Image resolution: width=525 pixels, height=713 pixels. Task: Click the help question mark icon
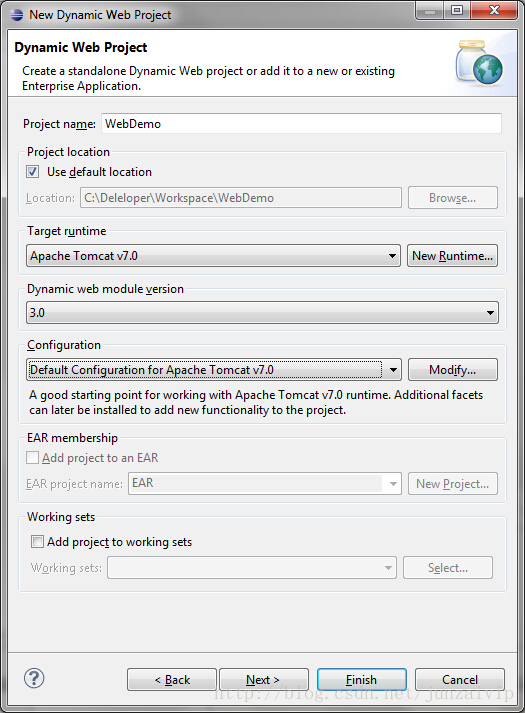tap(34, 678)
